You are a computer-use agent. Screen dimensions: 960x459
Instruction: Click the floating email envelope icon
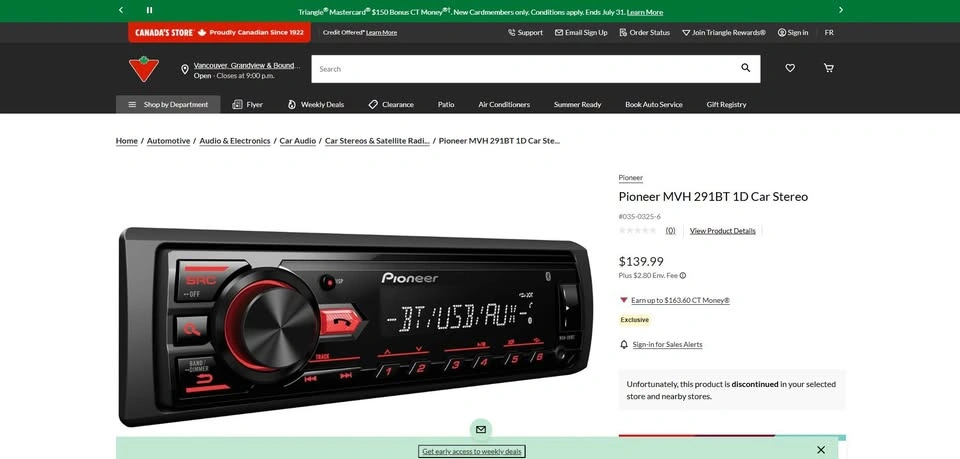pos(481,429)
